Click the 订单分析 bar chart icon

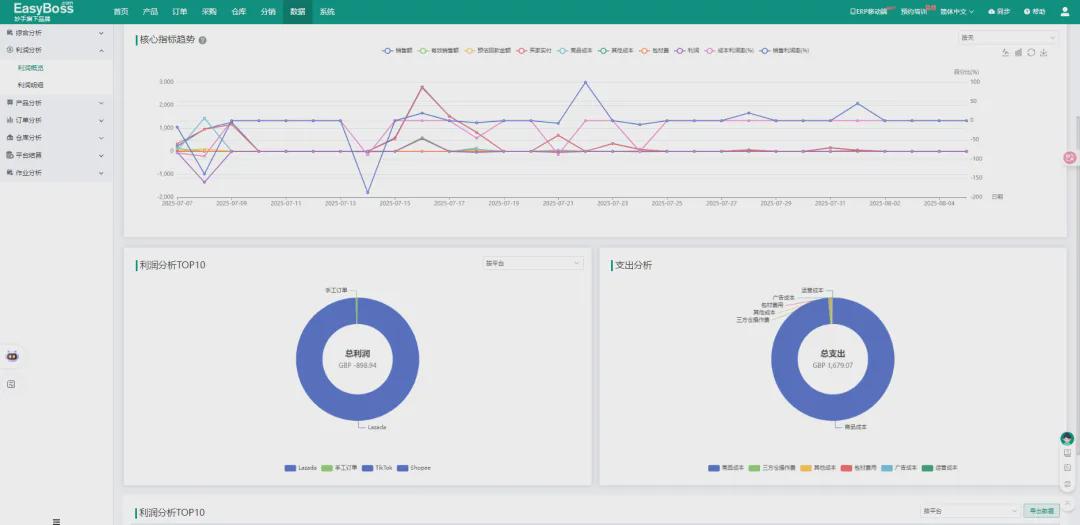point(10,120)
